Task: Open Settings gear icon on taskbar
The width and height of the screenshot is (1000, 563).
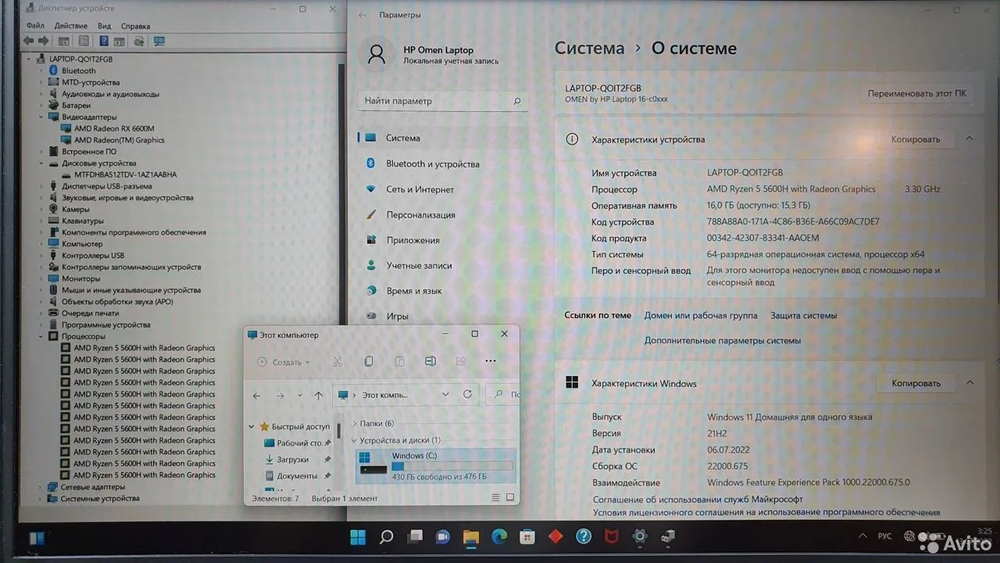Action: coord(639,537)
